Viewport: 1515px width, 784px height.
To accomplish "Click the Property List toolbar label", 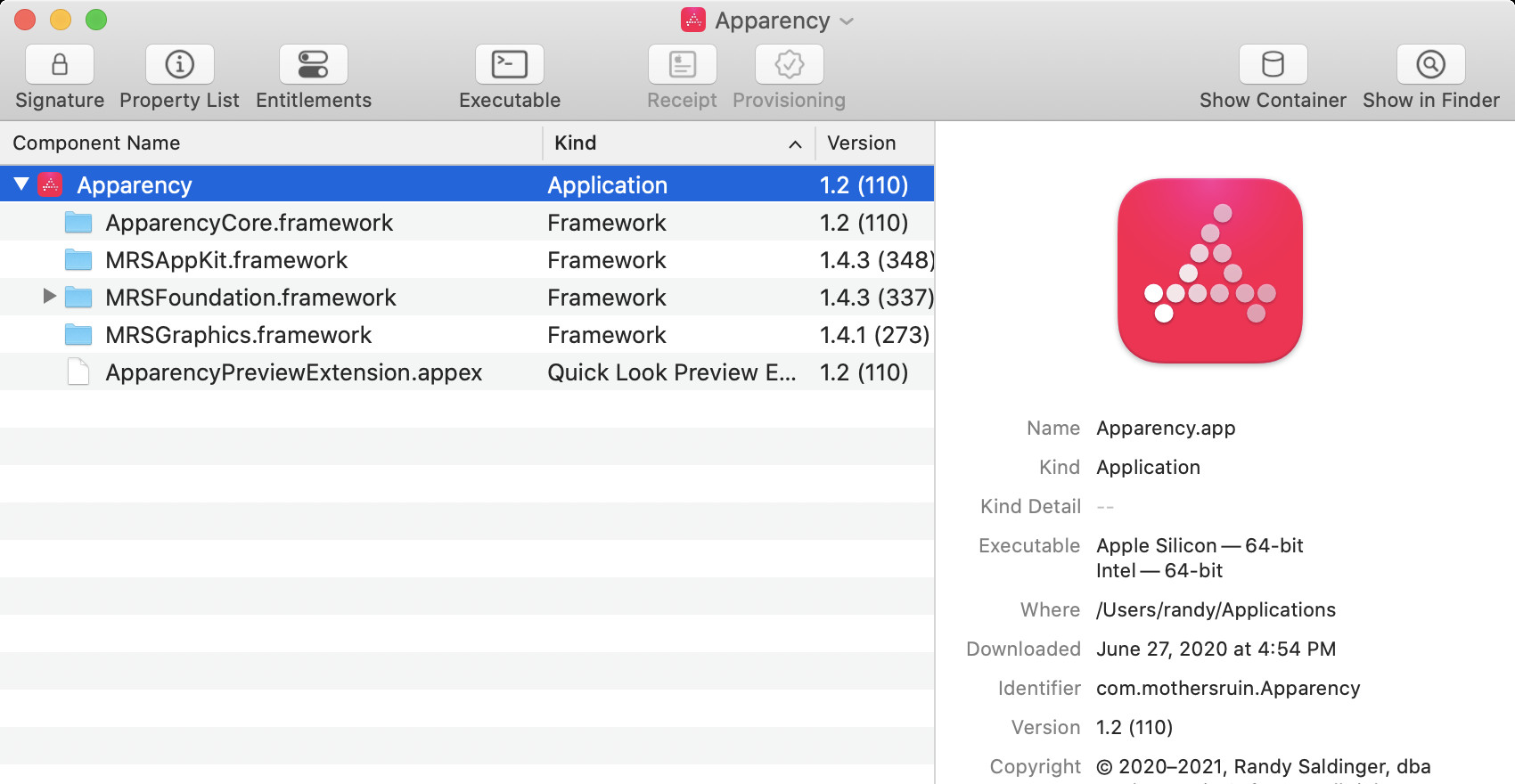I will coord(179,101).
